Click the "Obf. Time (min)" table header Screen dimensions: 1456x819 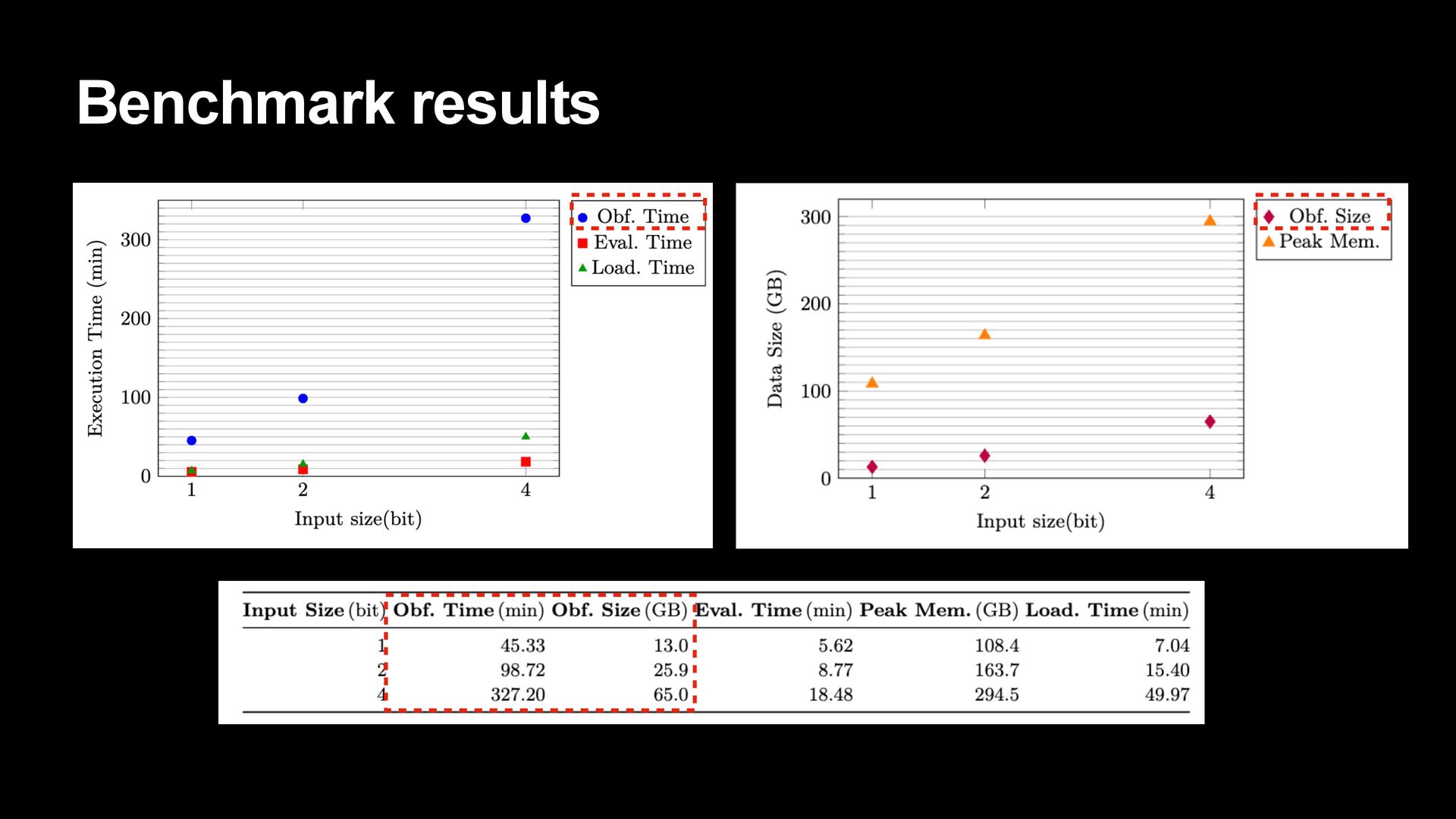pyautogui.click(x=469, y=610)
